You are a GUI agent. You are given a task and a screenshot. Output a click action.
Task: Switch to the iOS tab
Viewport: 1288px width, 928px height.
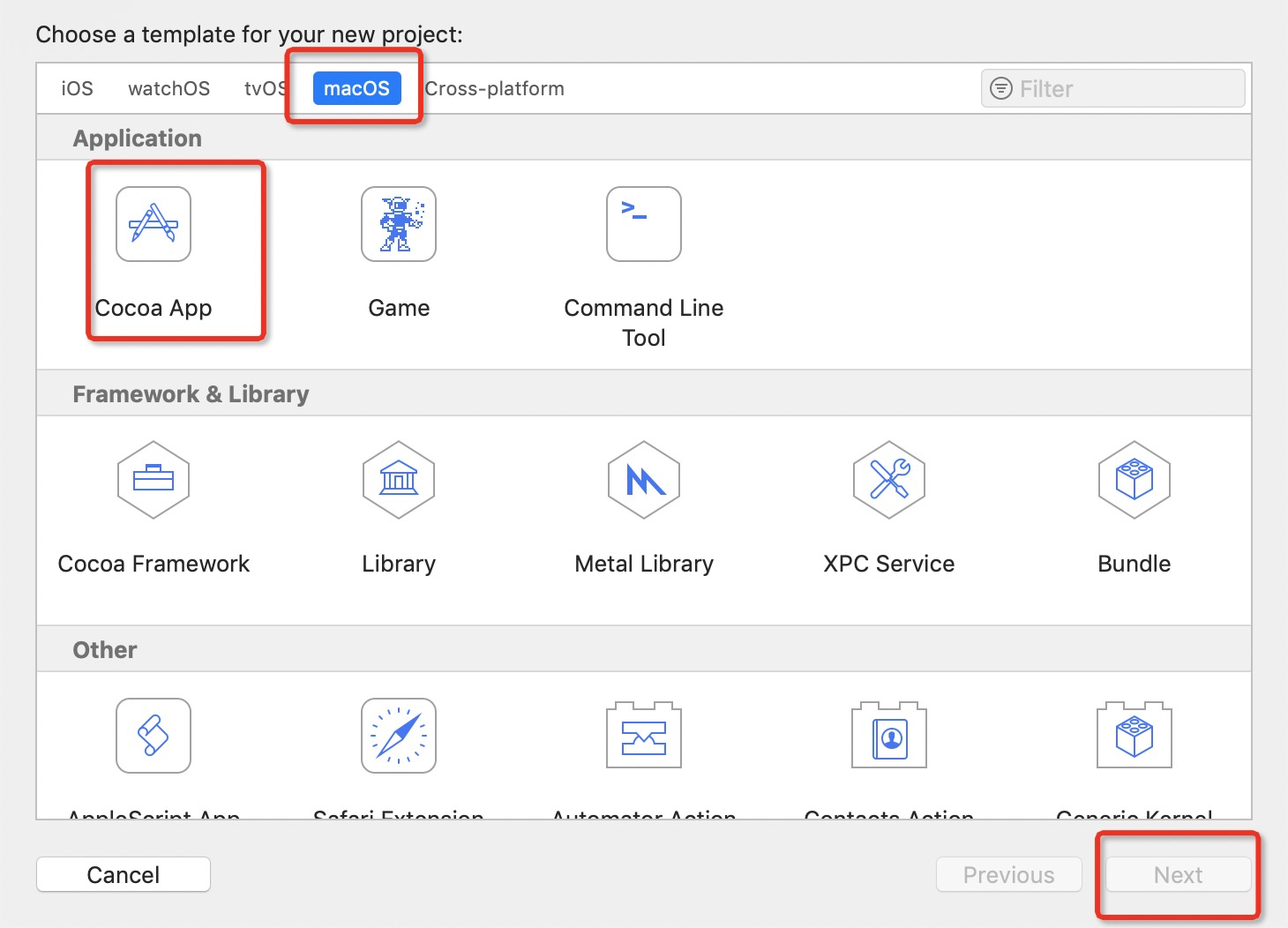77,88
